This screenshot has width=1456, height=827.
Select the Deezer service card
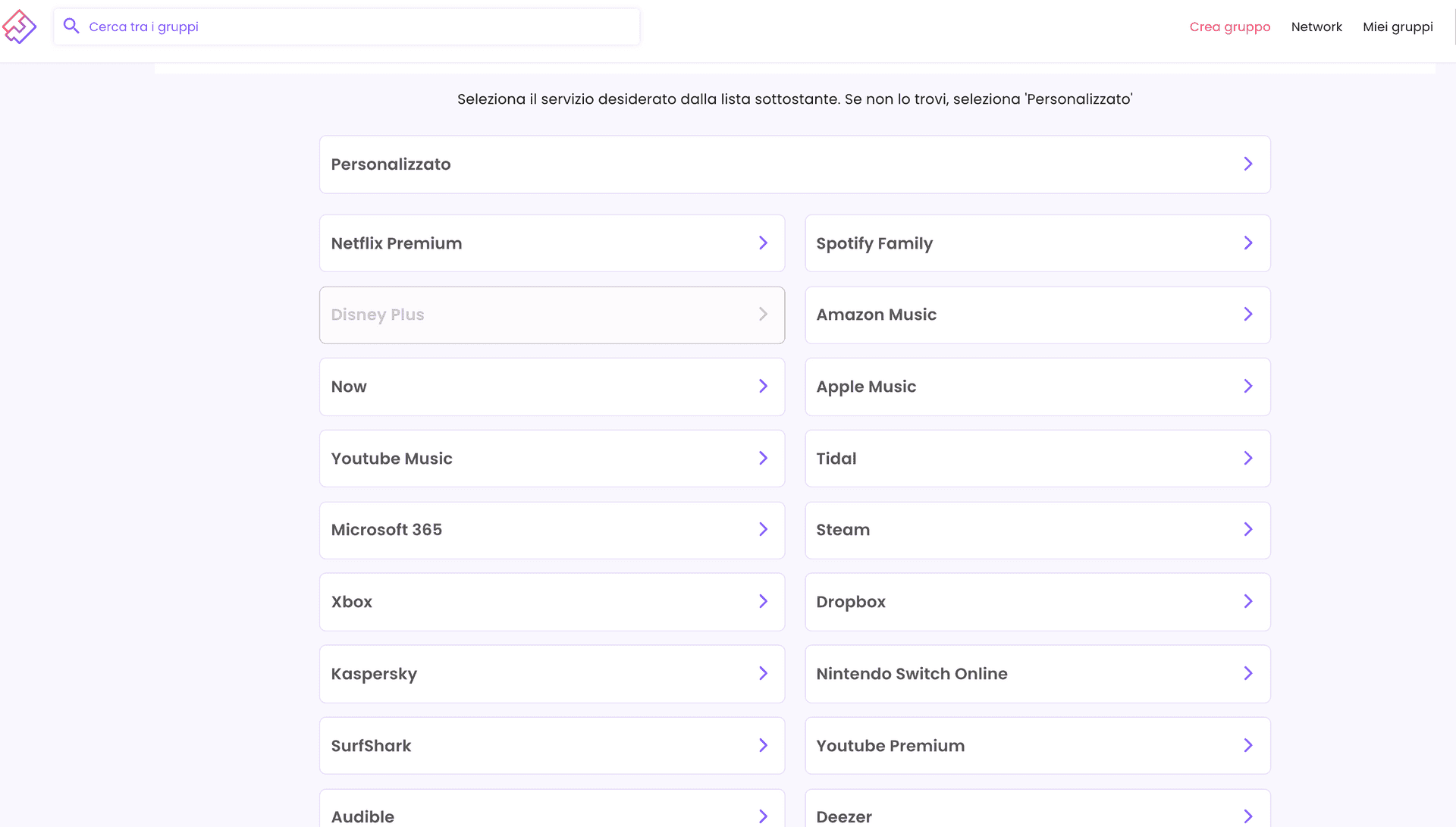(1037, 809)
